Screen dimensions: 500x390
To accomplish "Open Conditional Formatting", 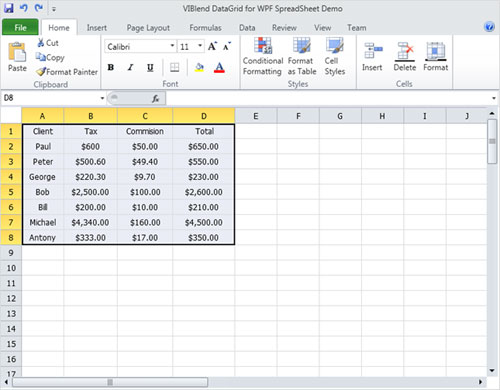I will [263, 57].
